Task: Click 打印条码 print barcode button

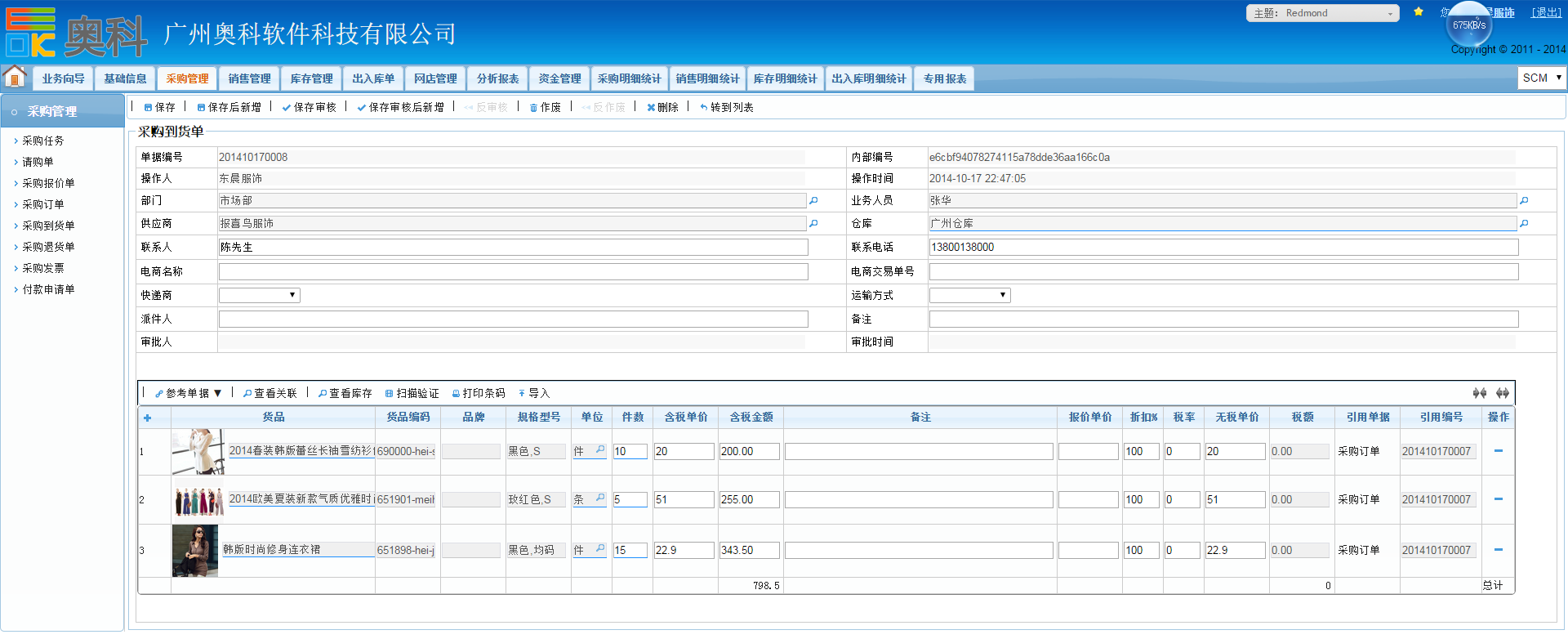Action: (x=479, y=394)
